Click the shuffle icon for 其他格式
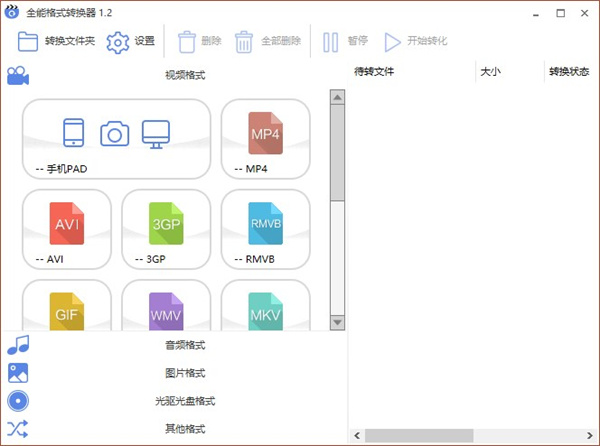Viewport: 600px width, 446px height. coord(18,429)
